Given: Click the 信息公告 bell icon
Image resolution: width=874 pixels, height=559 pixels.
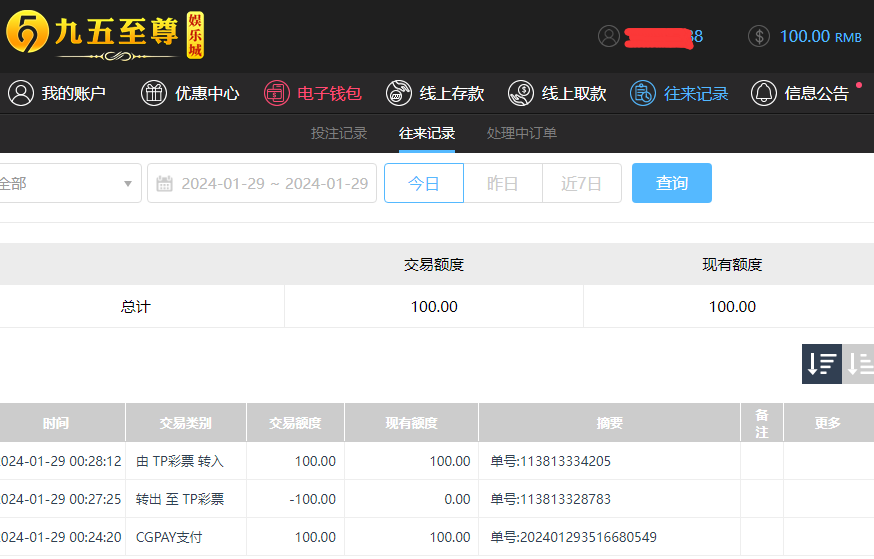Looking at the screenshot, I should (x=764, y=93).
